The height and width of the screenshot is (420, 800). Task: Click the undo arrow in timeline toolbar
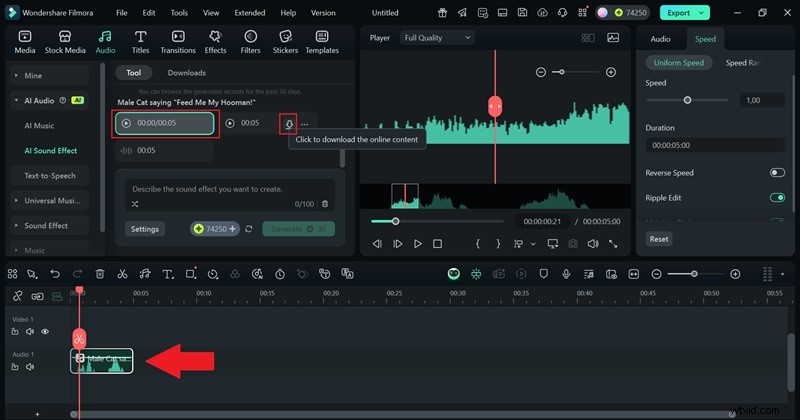(x=55, y=273)
